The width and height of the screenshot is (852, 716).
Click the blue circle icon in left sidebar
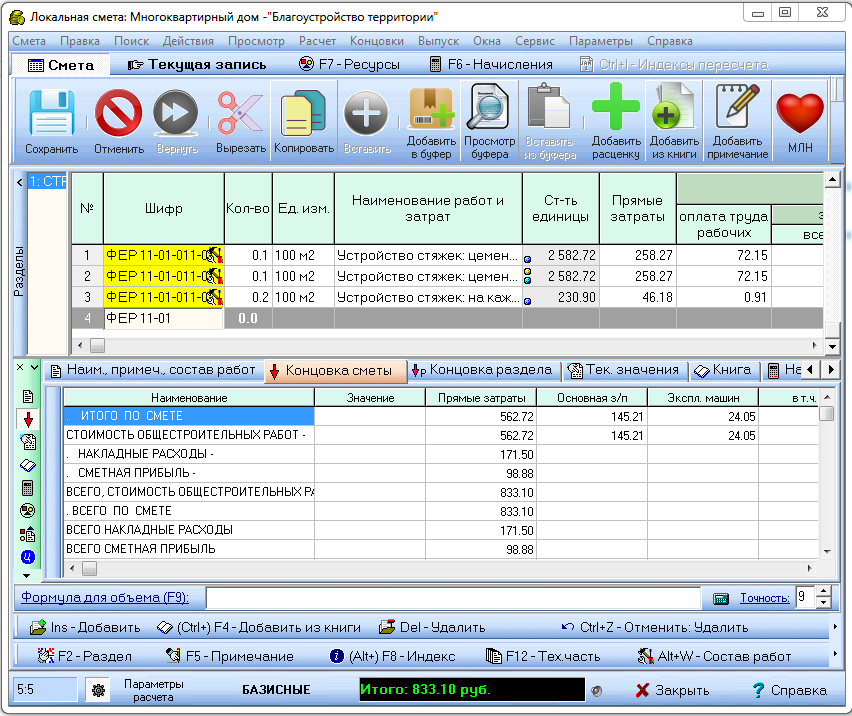click(28, 557)
